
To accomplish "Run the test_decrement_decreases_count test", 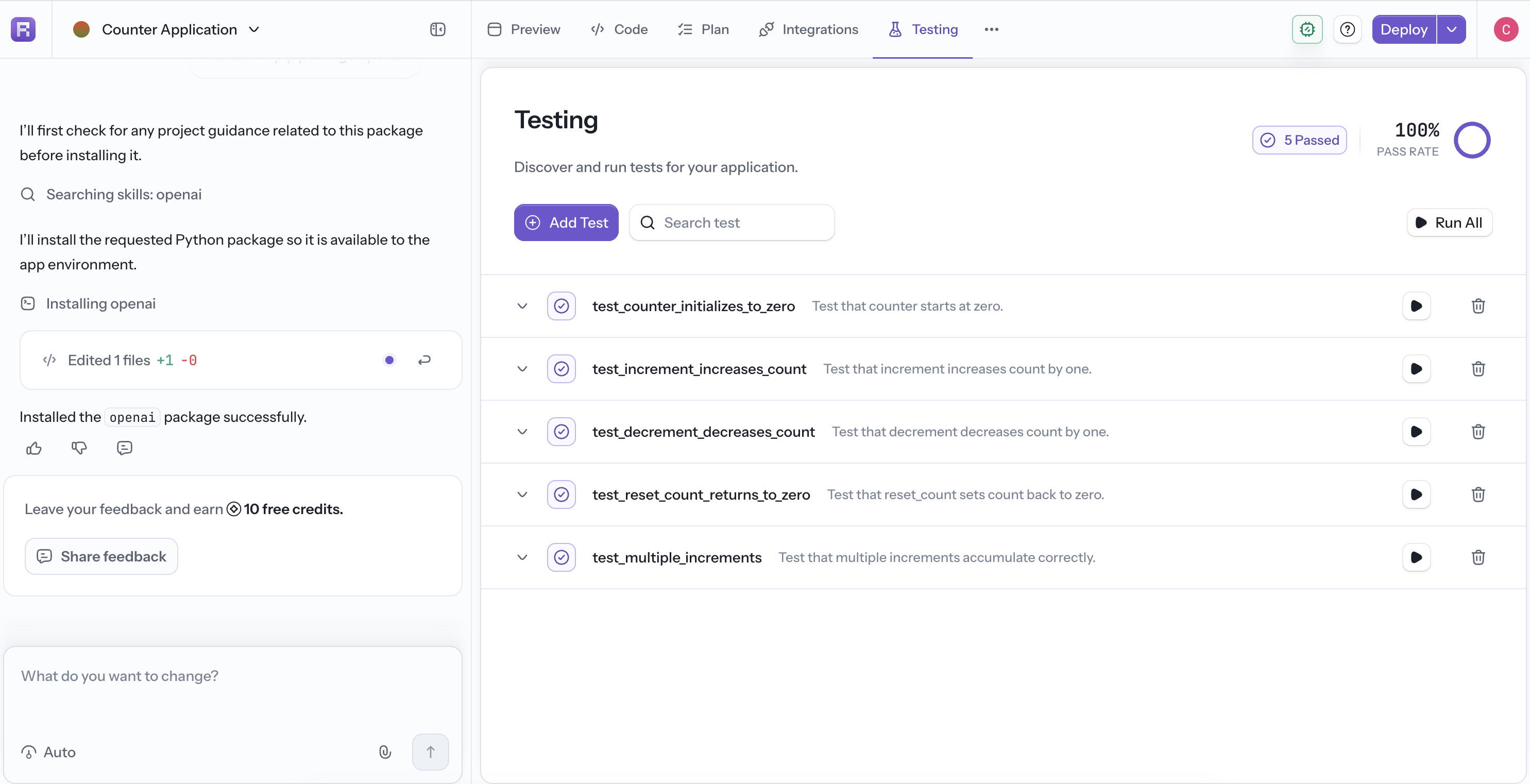I will point(1417,432).
